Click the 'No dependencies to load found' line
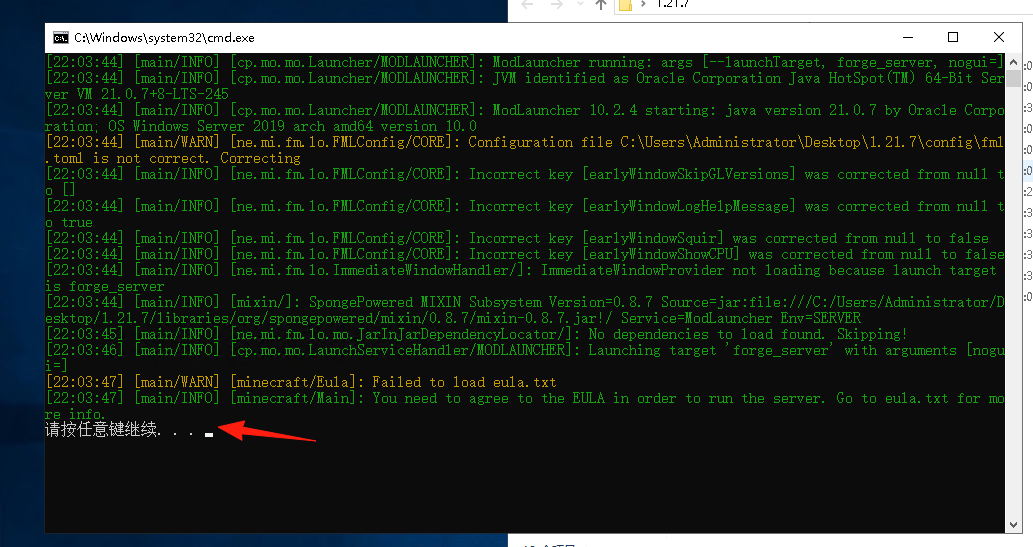Screen dimensions: 1033x547 click(x=476, y=334)
